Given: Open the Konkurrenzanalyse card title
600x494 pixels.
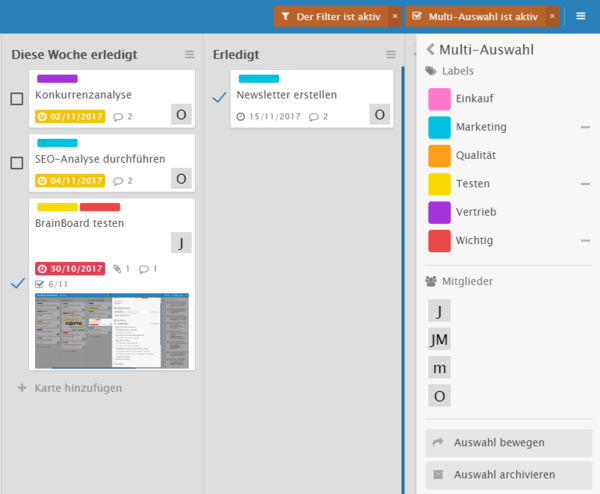Looking at the screenshot, I should pyautogui.click(x=83, y=95).
